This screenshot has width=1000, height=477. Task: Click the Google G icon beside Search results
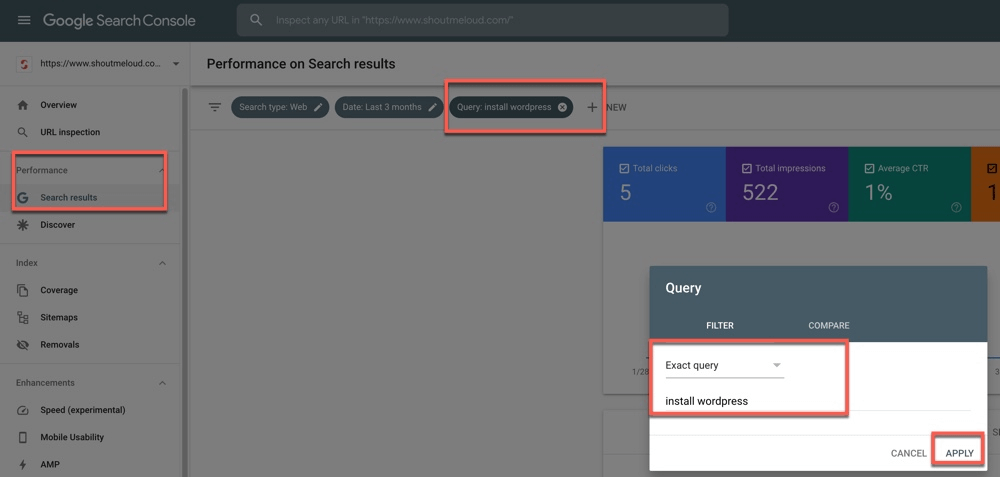pyautogui.click(x=23, y=198)
